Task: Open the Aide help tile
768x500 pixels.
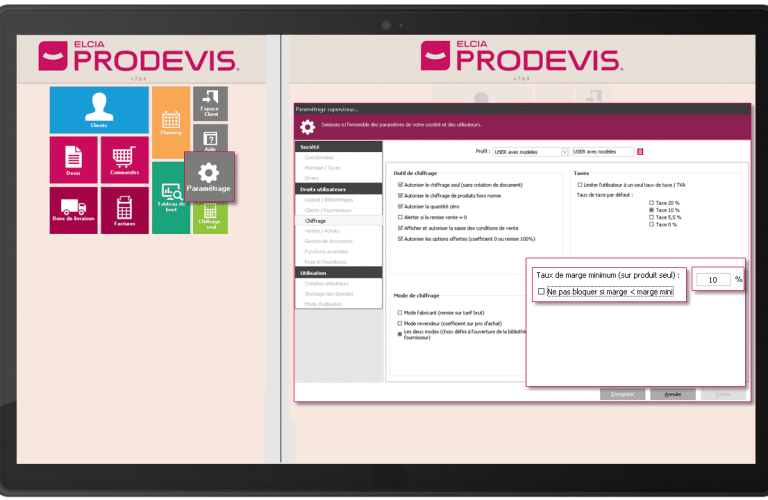Action: (210, 138)
